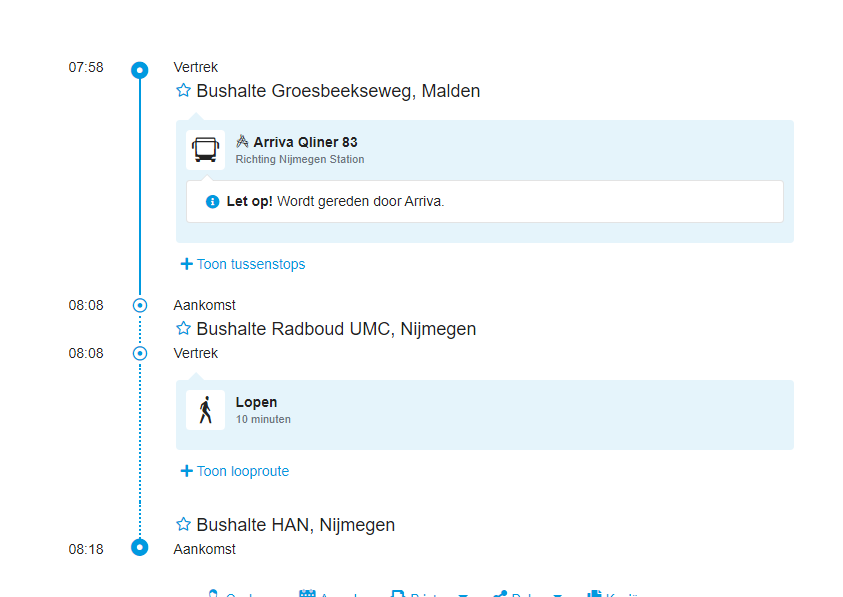Toggle star for Bushalte Radboud UMC, Nijmegen
The height and width of the screenshot is (597, 843).
tap(183, 329)
